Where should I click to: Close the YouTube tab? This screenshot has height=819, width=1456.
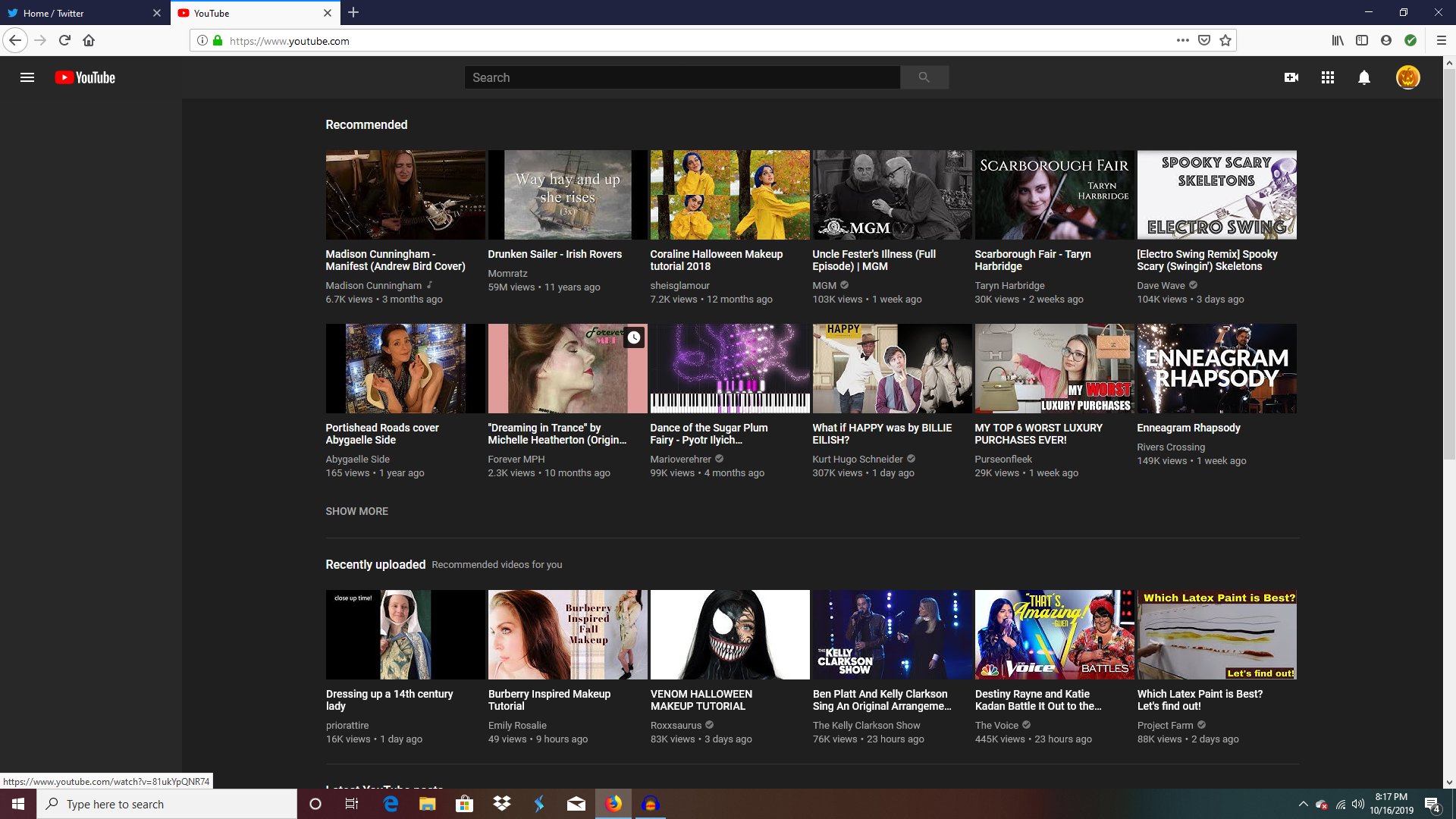328,13
